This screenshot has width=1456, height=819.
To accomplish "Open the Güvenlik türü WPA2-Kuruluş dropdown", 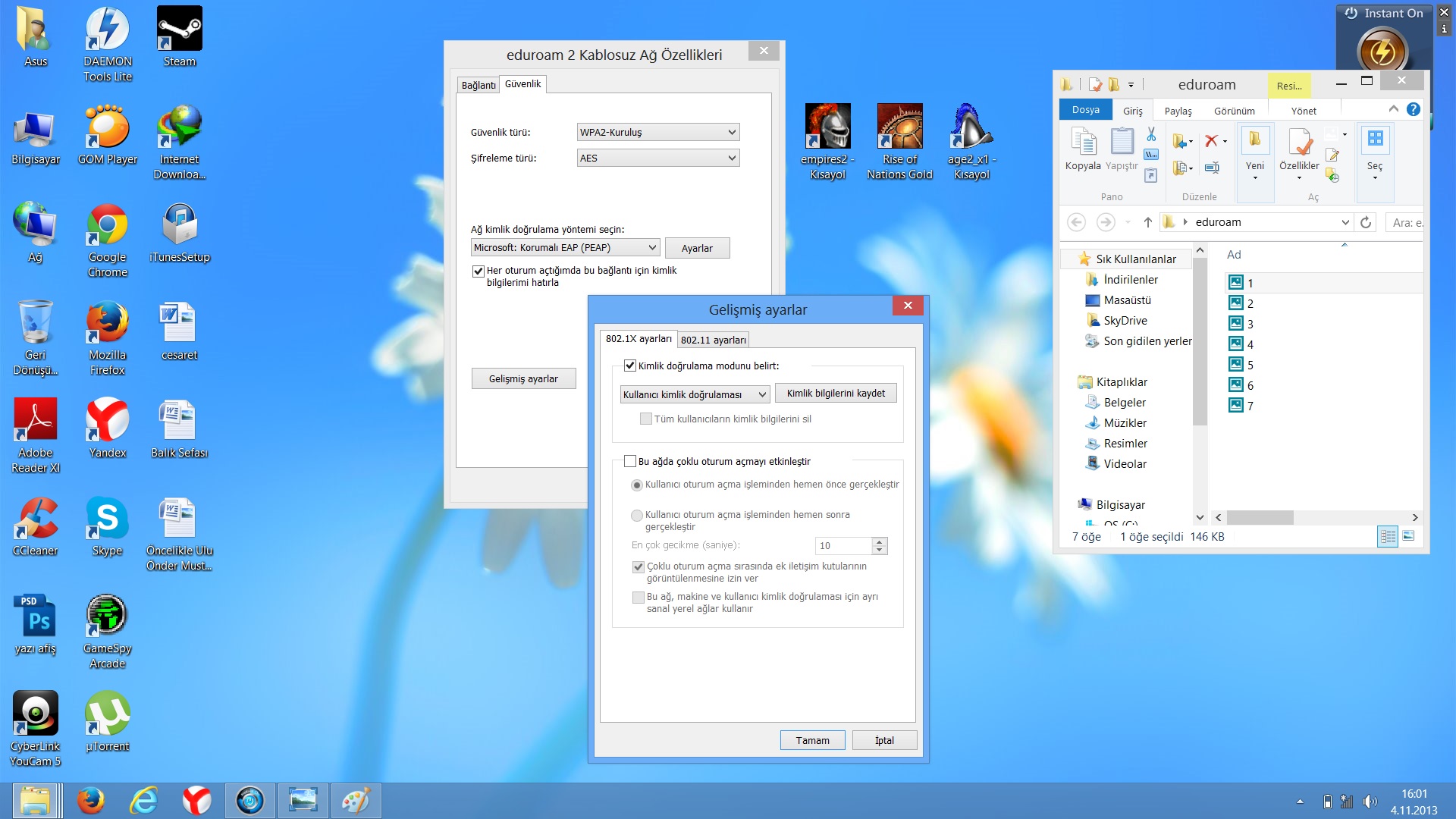I will (657, 132).
